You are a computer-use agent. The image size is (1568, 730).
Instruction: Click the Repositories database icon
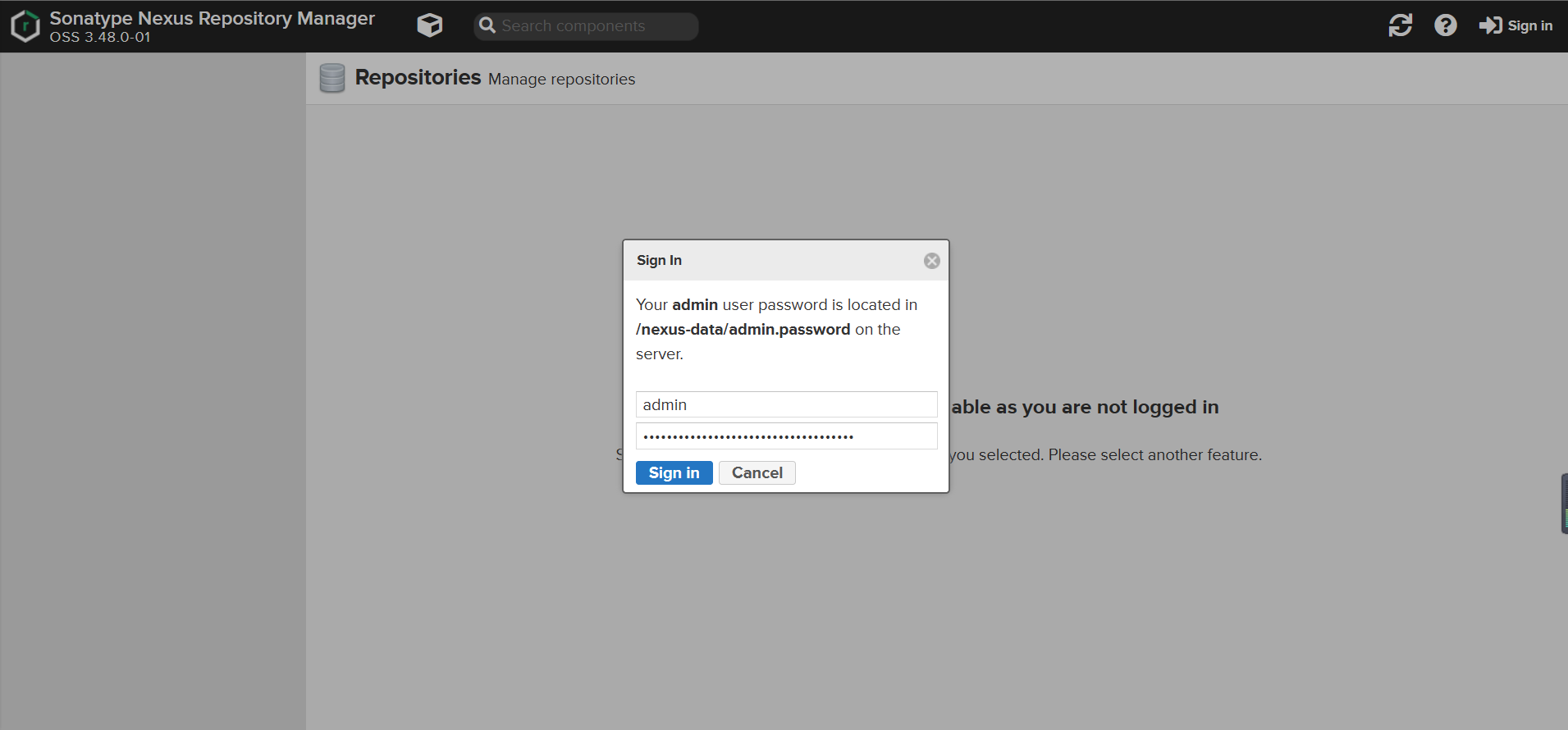click(x=331, y=78)
